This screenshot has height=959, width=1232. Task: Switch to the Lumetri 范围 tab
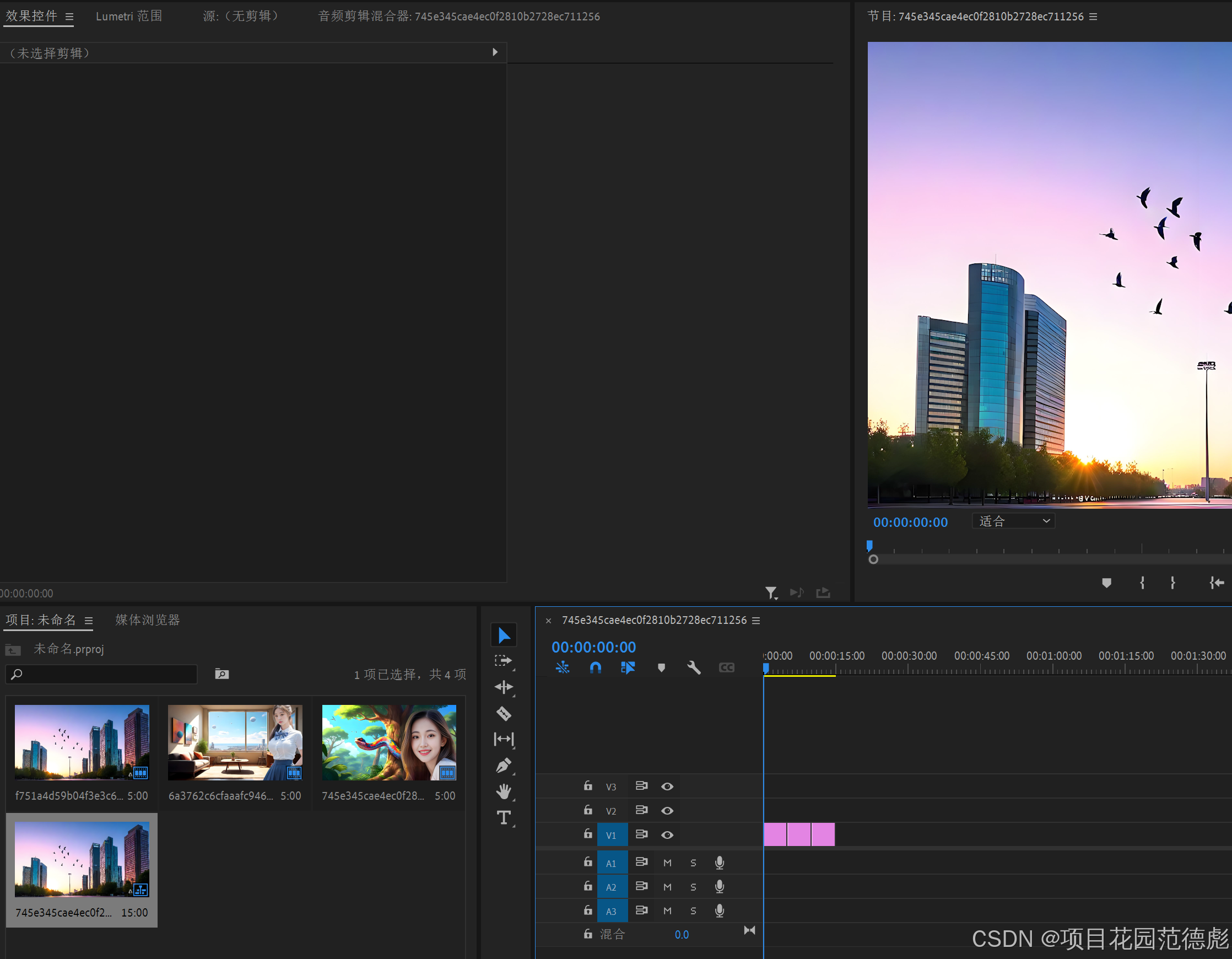pos(128,17)
